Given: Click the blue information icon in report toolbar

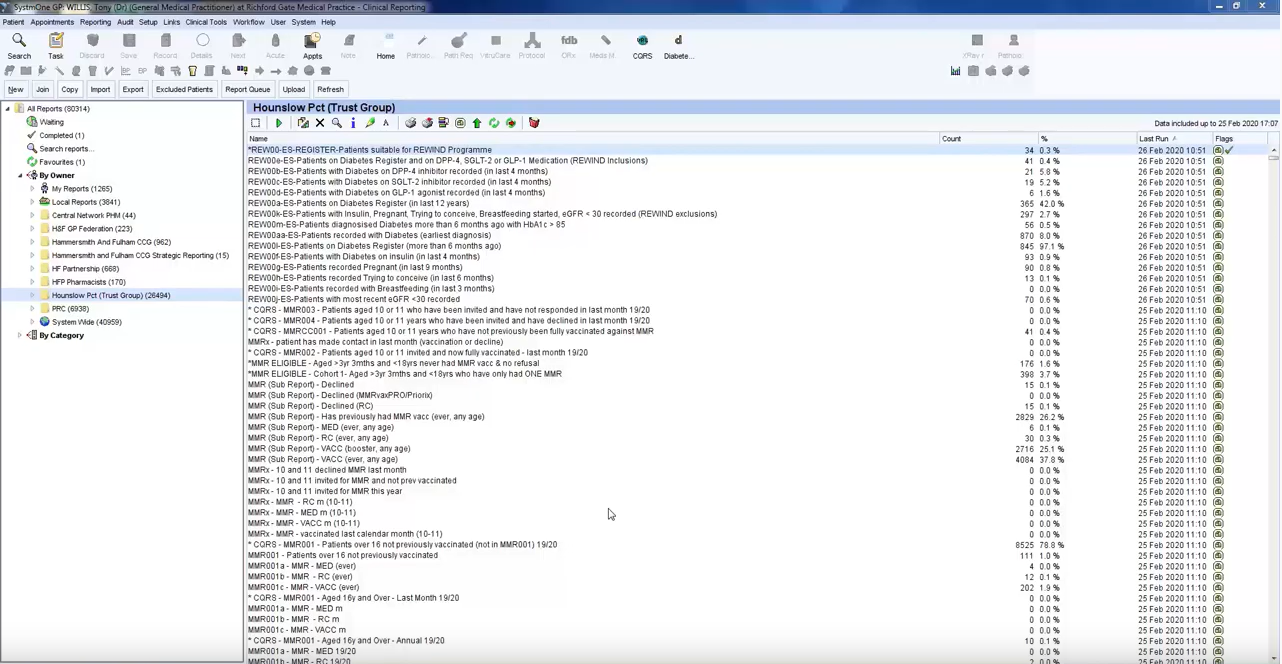Looking at the screenshot, I should [x=353, y=123].
